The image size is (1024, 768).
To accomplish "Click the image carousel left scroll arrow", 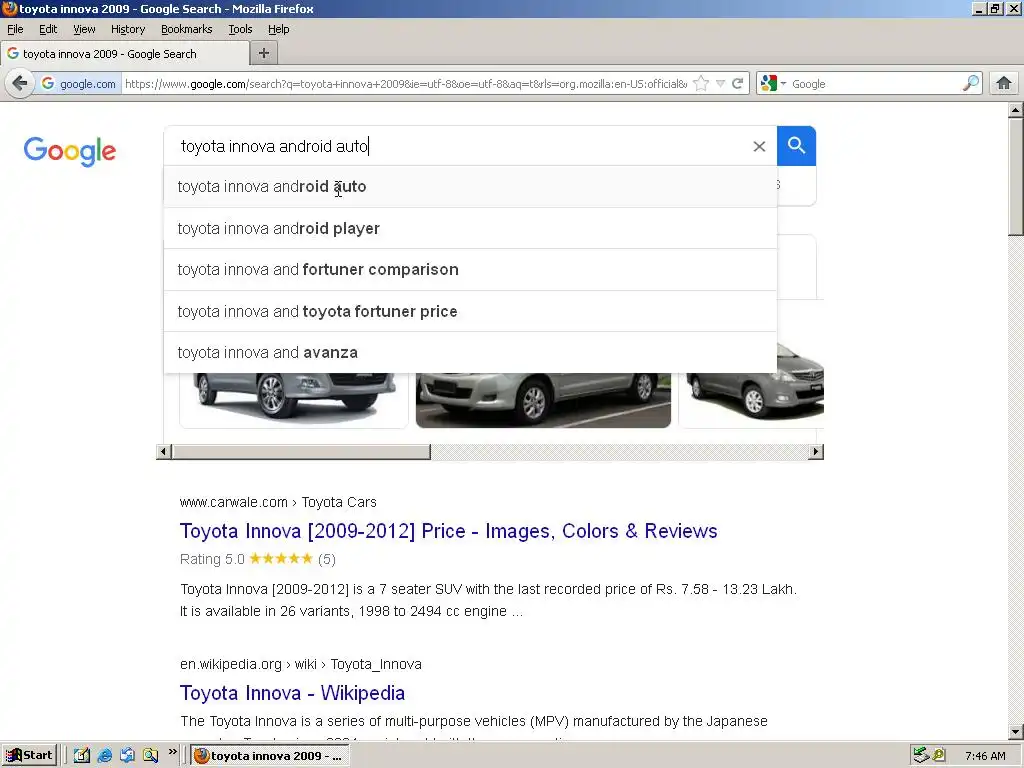I will click(164, 451).
